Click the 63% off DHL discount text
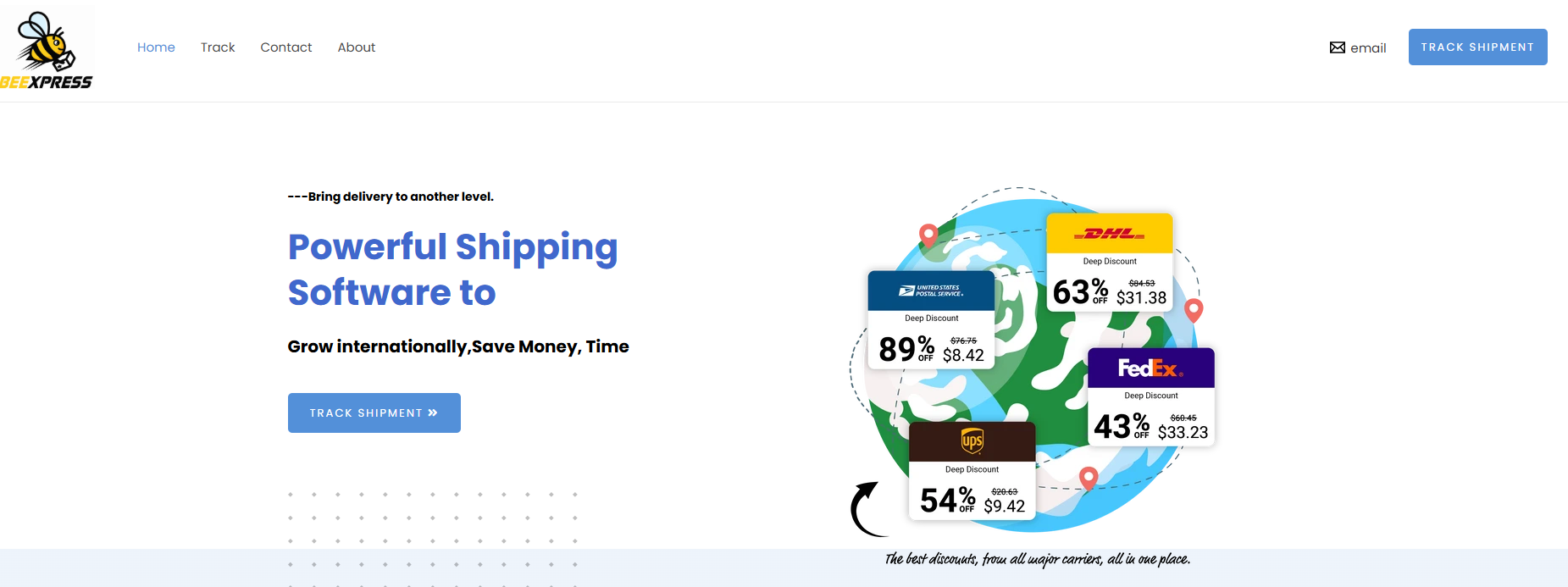This screenshot has width=1568, height=587. [1080, 292]
